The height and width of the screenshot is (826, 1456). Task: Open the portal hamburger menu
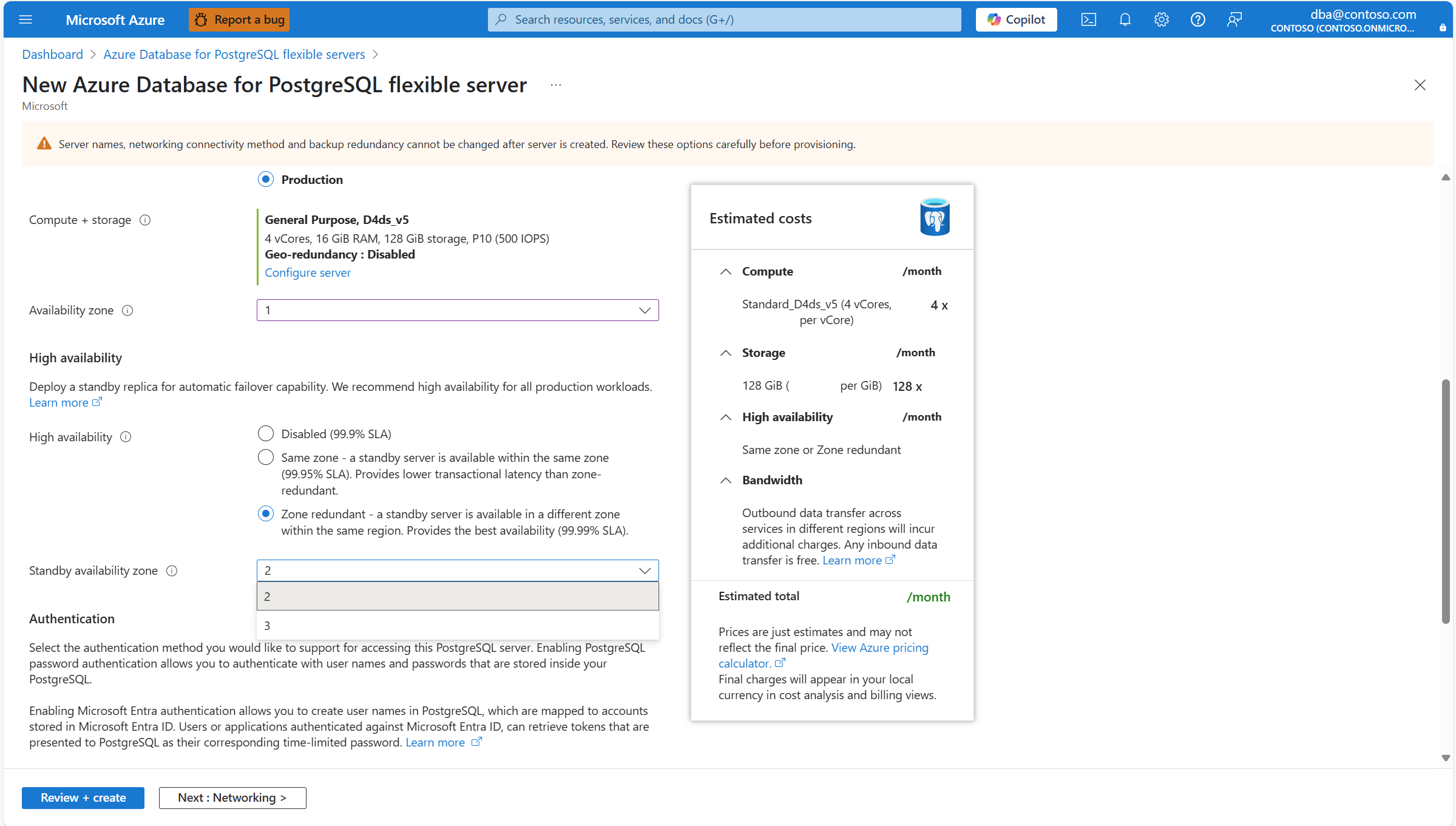click(x=25, y=19)
